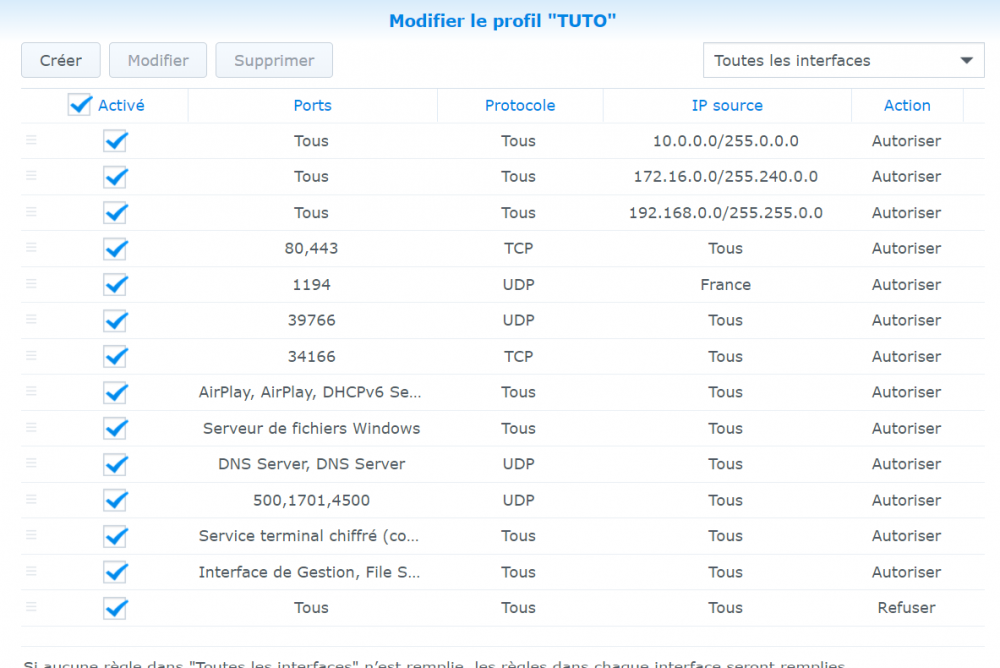
Task: Click the Modifier le profil "TUTO" title
Action: point(503,21)
